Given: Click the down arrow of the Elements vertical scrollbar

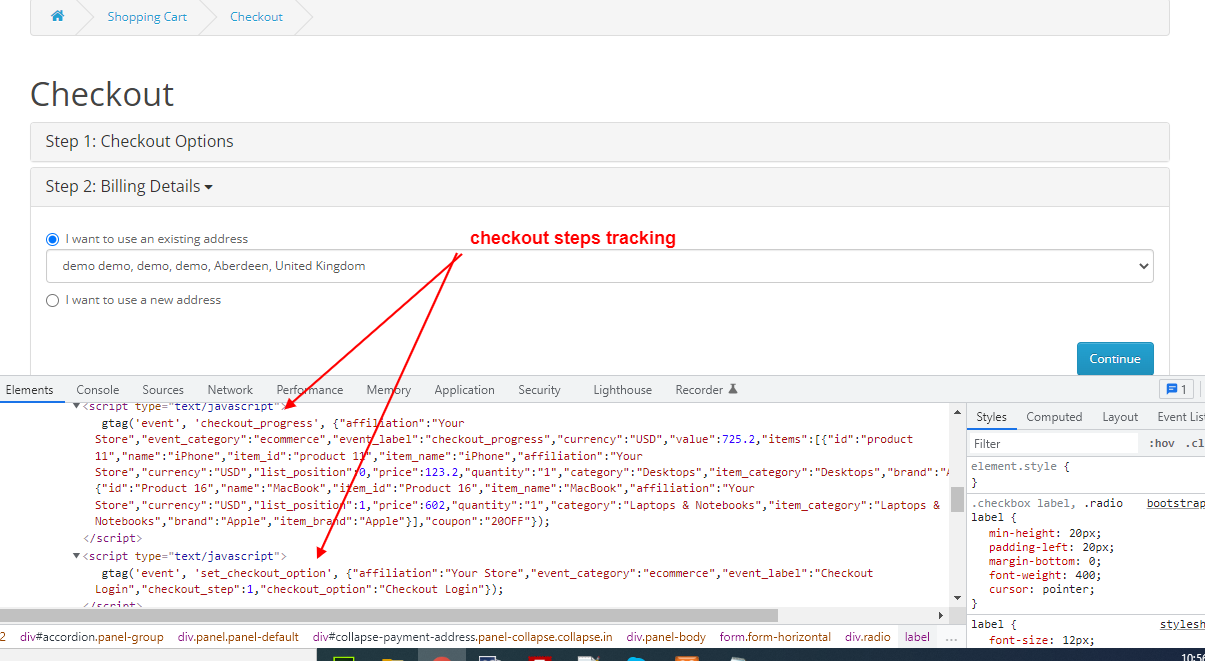Looking at the screenshot, I should coord(957,599).
